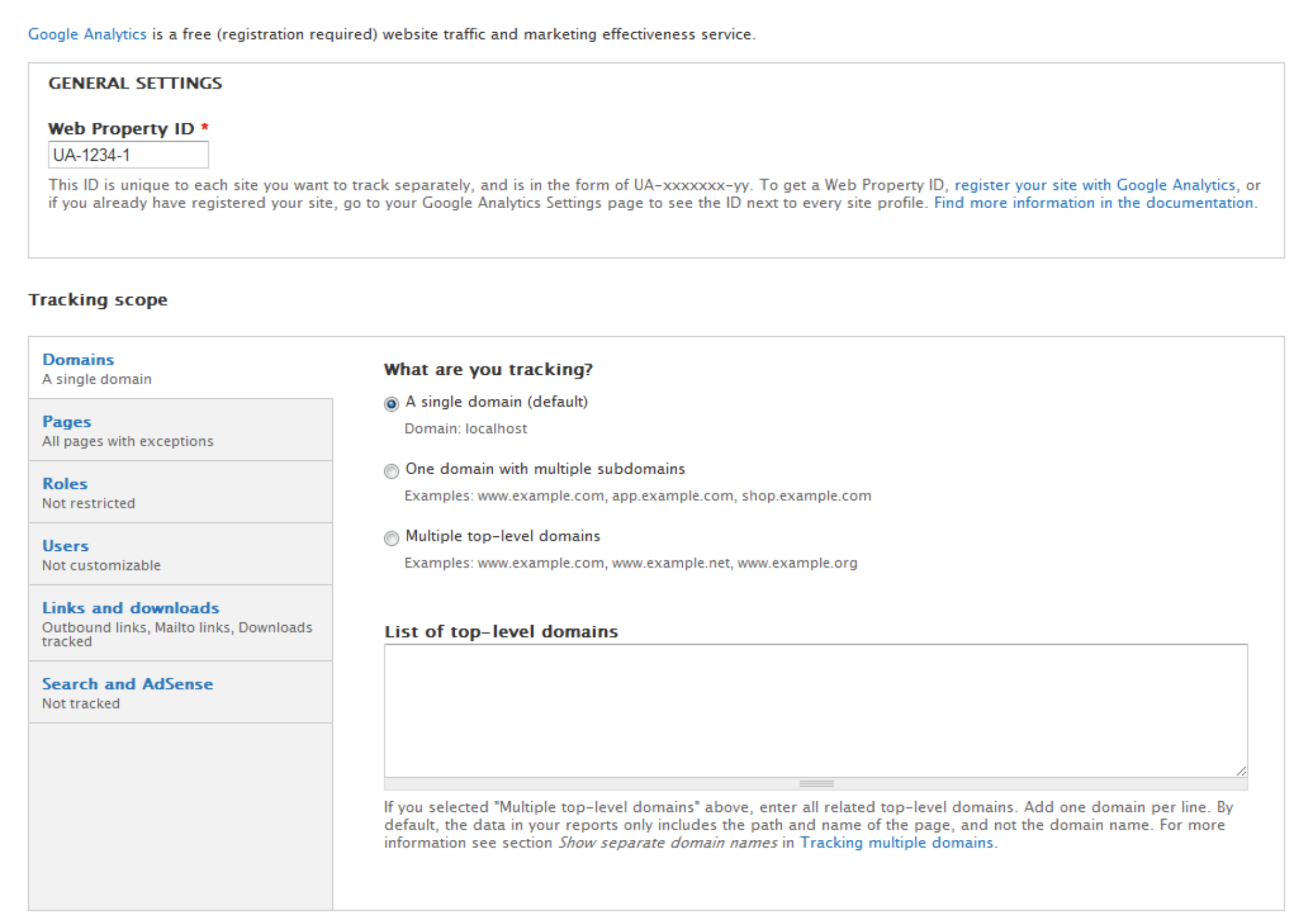Viewport: 1313px width, 924px height.
Task: Click the 'Tracking scope' heading
Action: 98,299
